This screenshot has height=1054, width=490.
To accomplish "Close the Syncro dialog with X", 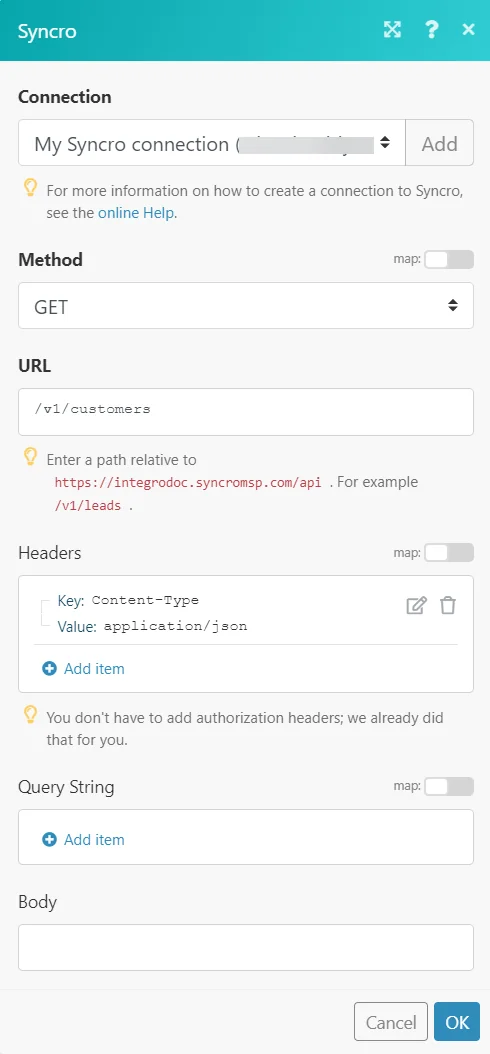I will [x=468, y=29].
